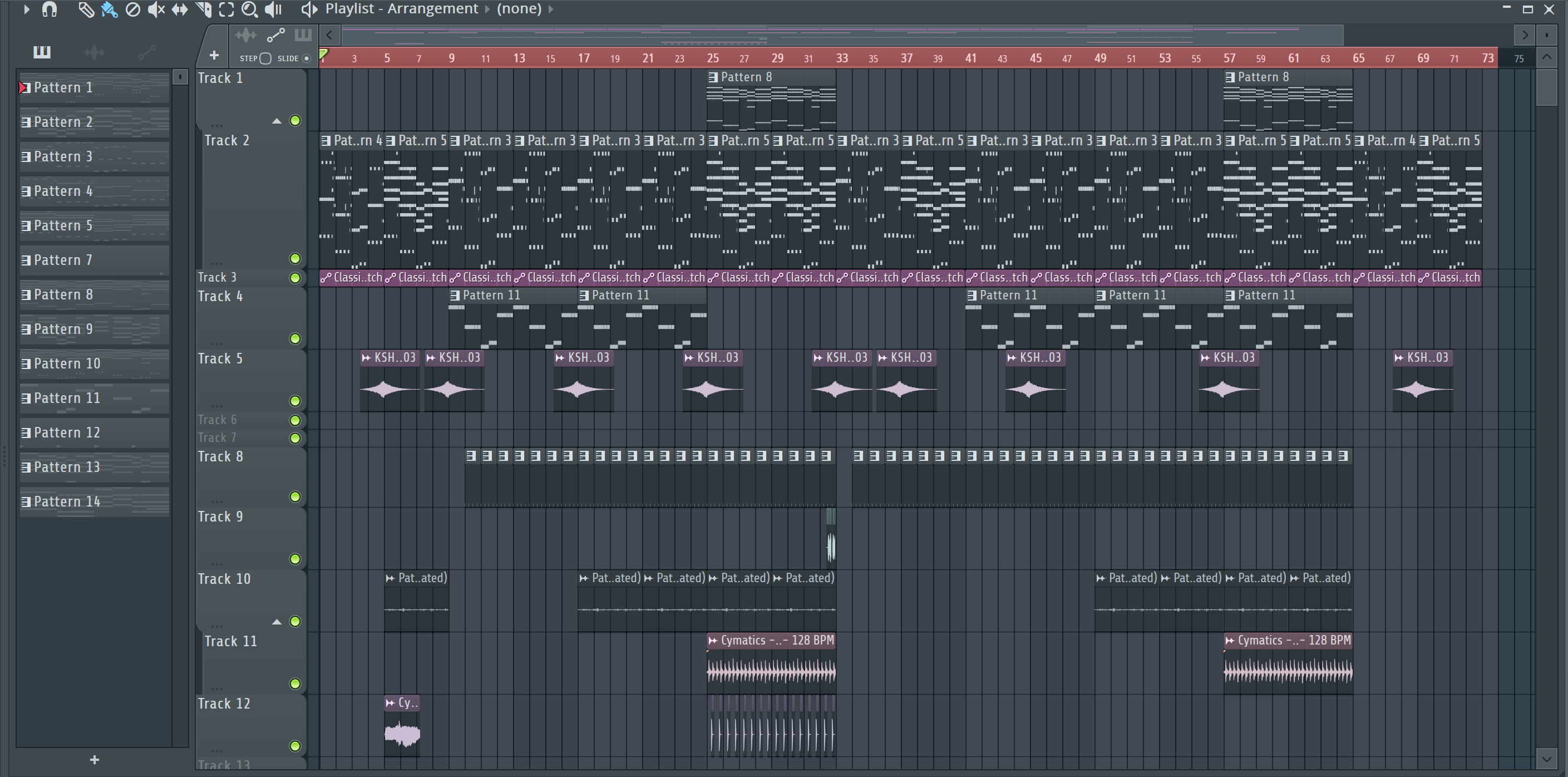Image resolution: width=1568 pixels, height=777 pixels.
Task: Mute Track 5 via green LED
Action: pos(295,401)
